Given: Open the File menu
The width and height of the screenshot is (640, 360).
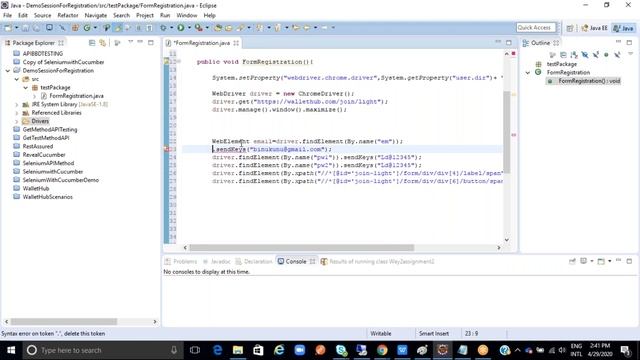Looking at the screenshot, I should point(7,16).
